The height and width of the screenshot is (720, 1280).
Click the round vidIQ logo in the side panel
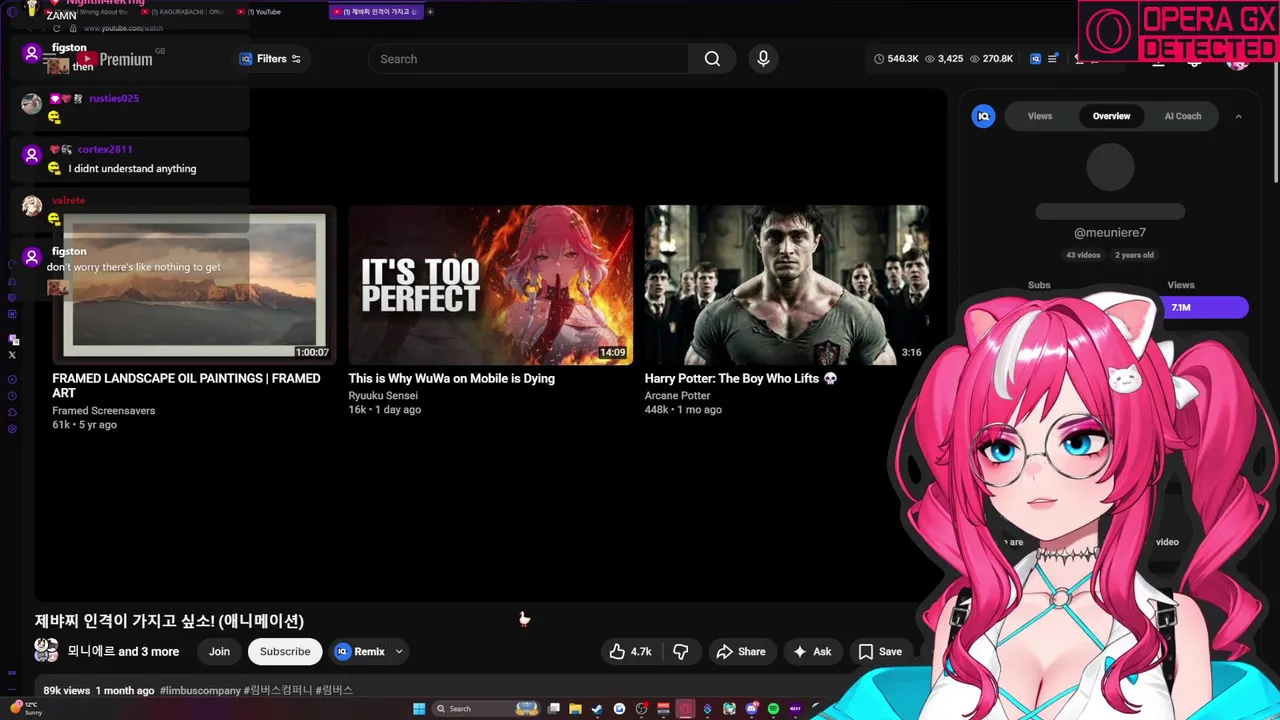[984, 116]
